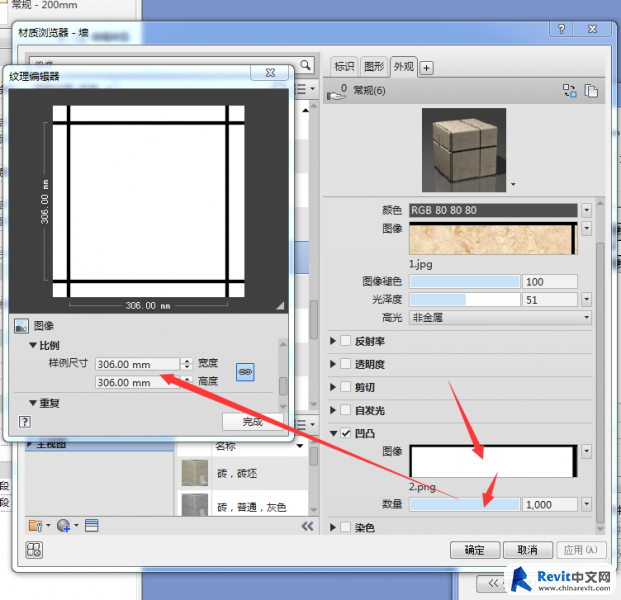Open the 名称 column sort dropdown
The width and height of the screenshot is (621, 600).
point(300,446)
